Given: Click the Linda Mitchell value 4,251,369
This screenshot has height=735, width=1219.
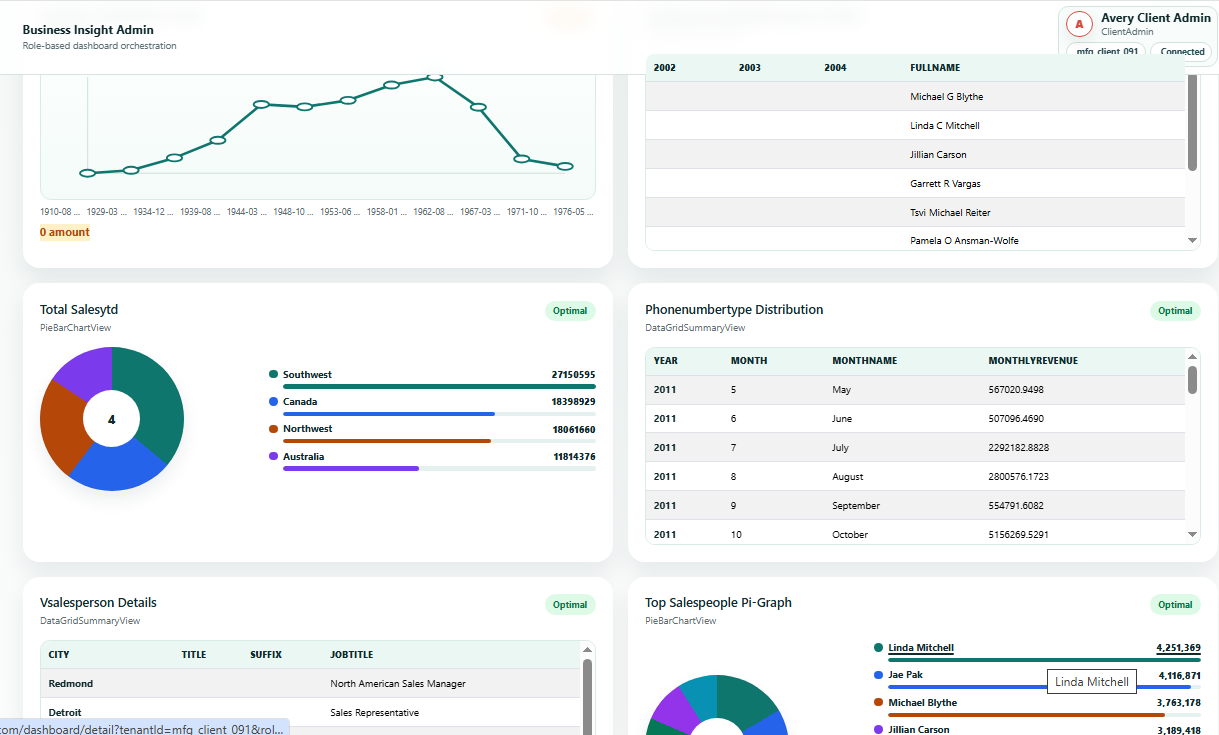Looking at the screenshot, I should point(1178,648).
